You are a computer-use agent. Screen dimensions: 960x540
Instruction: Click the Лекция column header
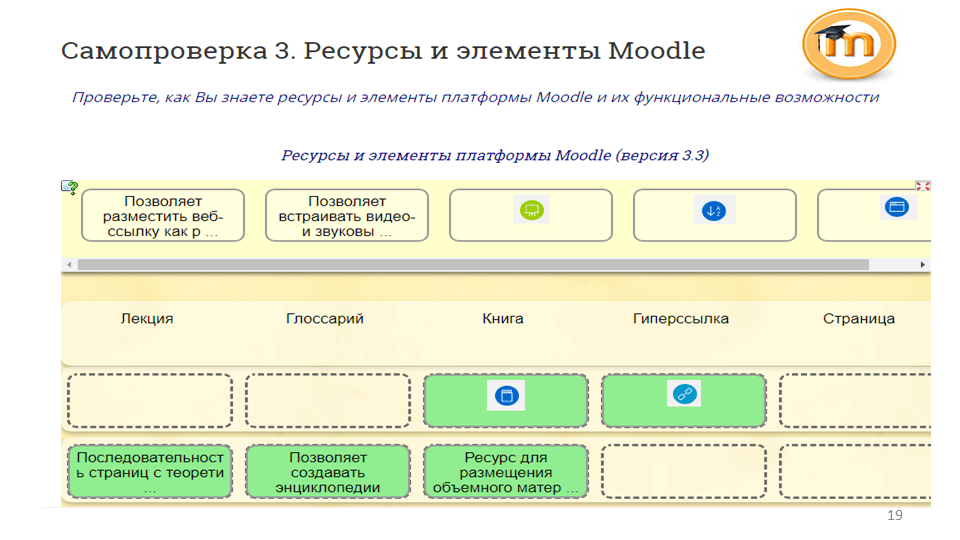(147, 319)
